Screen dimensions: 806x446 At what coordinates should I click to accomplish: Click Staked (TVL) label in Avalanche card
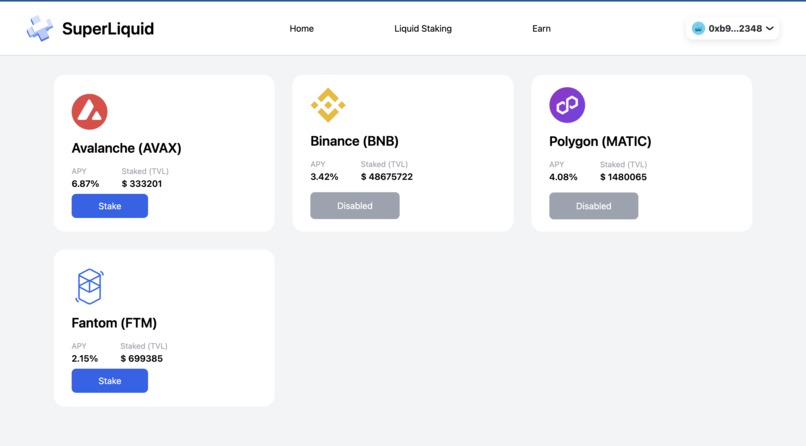[x=145, y=171]
